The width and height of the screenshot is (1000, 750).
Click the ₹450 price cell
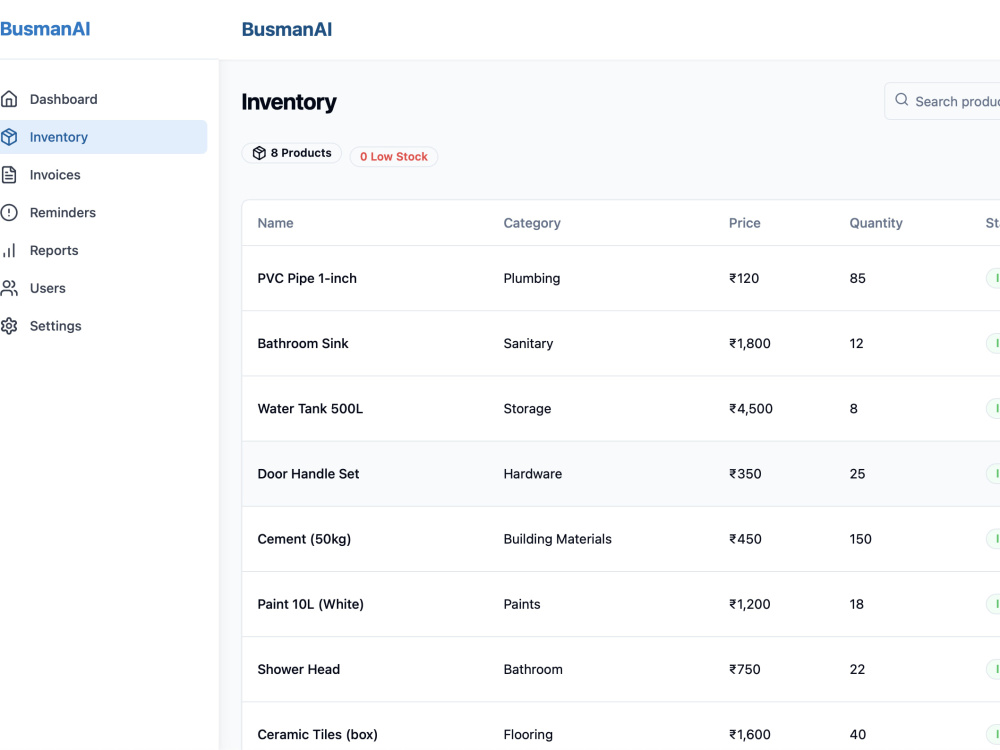point(745,539)
